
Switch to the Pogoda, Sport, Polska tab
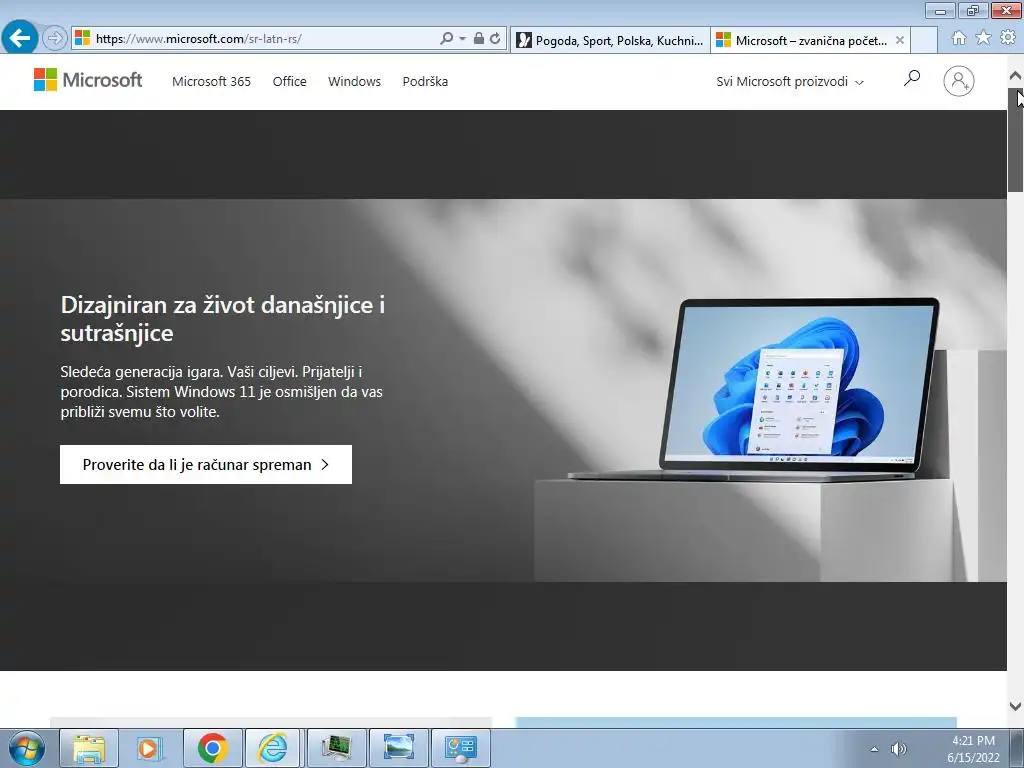click(610, 40)
